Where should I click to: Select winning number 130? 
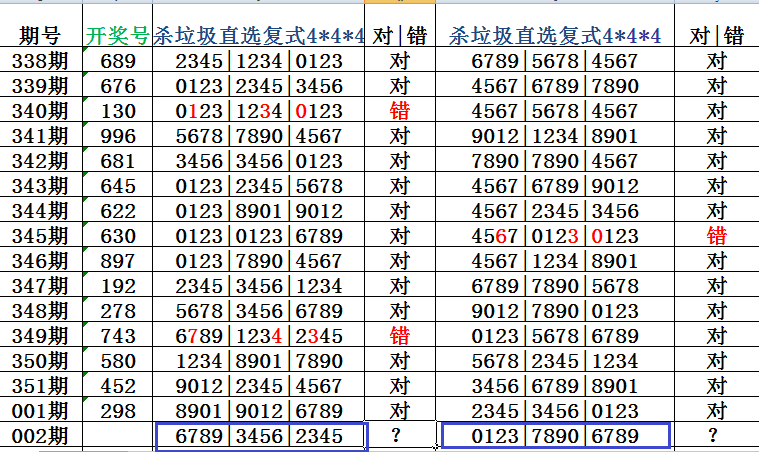click(118, 110)
